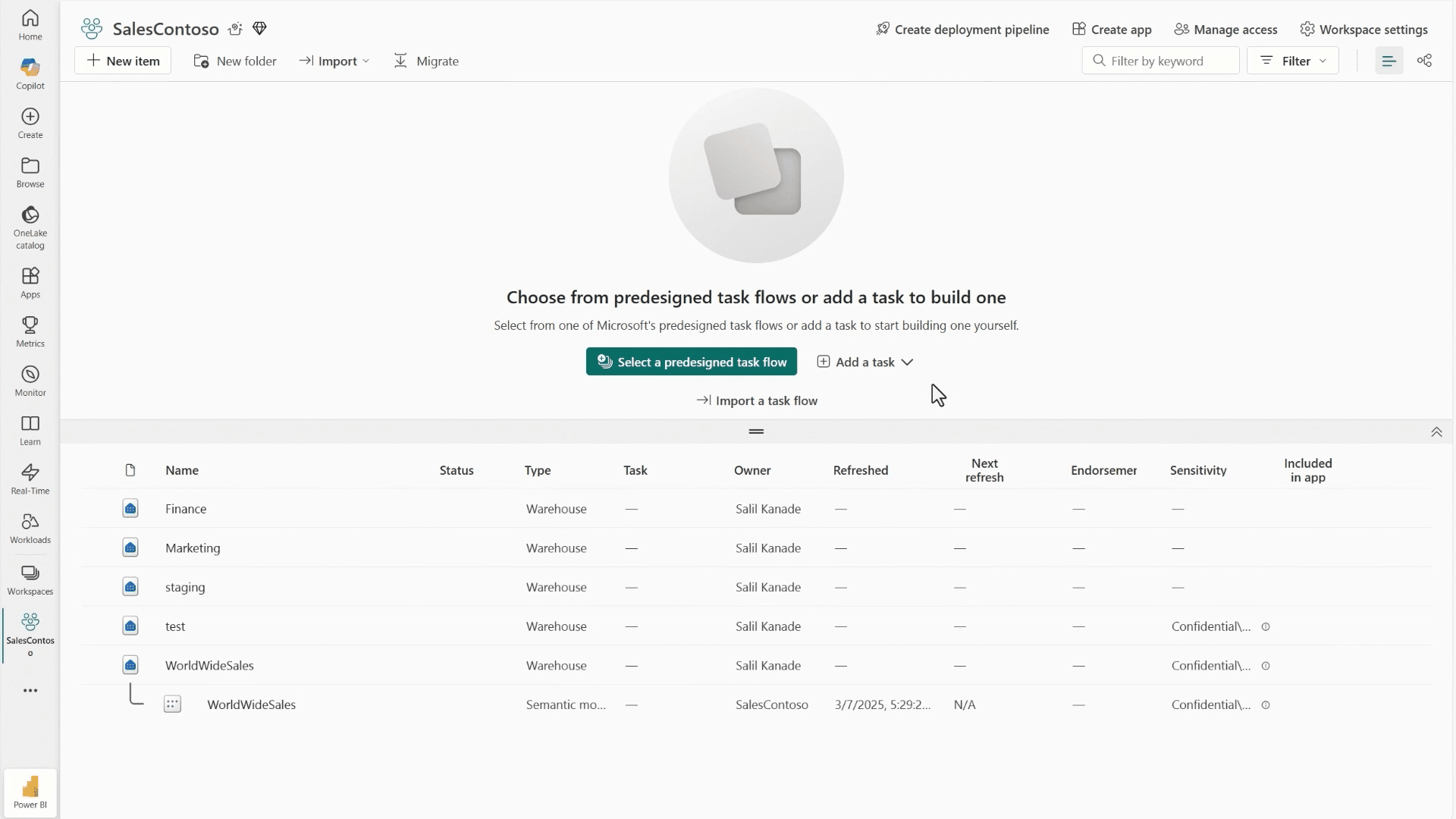Viewport: 1456px width, 819px height.
Task: Open Workspace settings
Action: pyautogui.click(x=1363, y=30)
